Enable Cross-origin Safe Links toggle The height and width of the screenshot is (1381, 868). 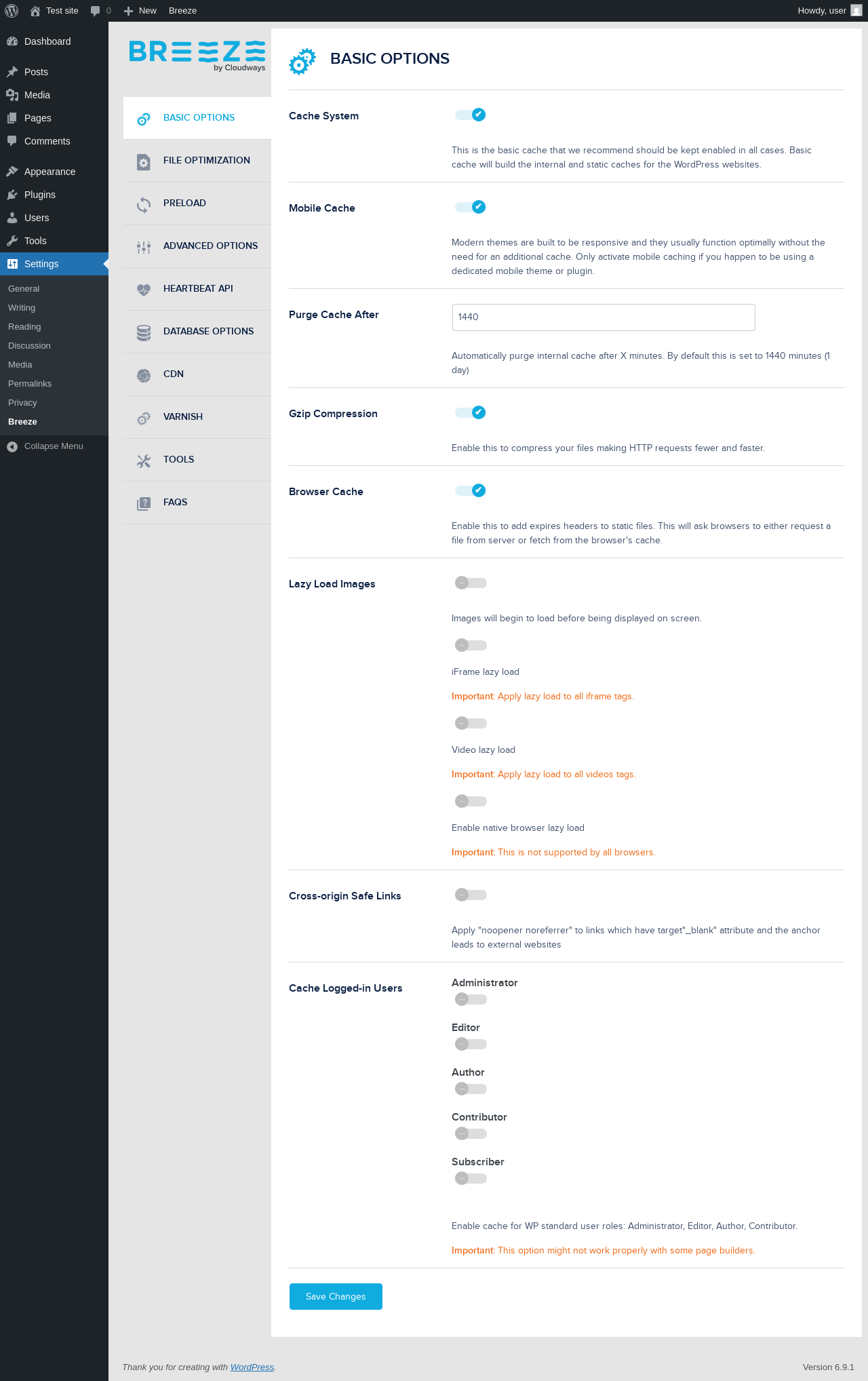471,895
